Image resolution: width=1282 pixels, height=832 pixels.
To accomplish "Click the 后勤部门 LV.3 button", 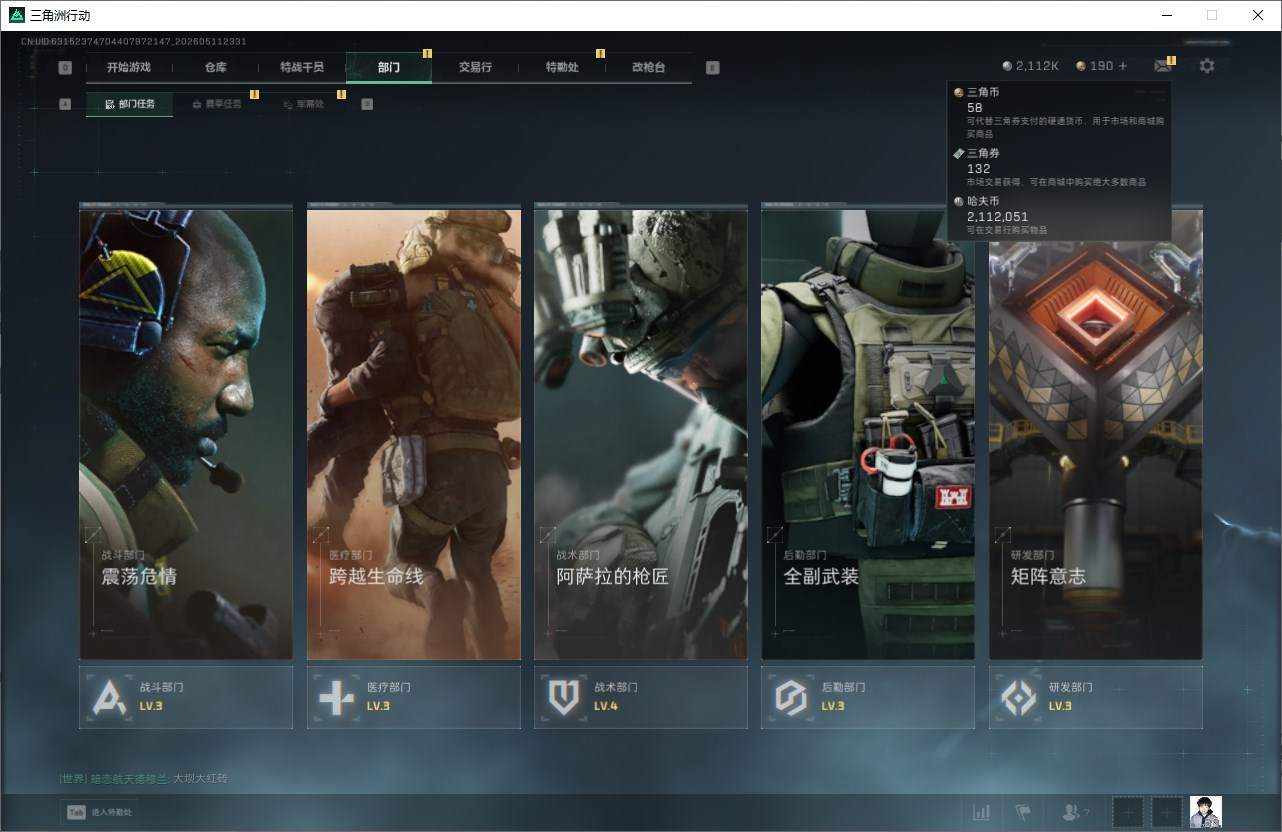I will [x=868, y=697].
